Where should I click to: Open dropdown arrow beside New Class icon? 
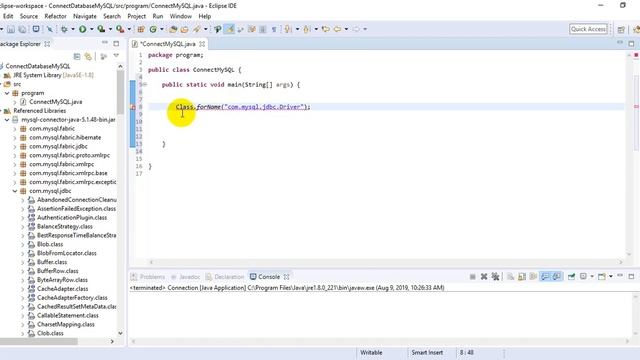click(162, 29)
